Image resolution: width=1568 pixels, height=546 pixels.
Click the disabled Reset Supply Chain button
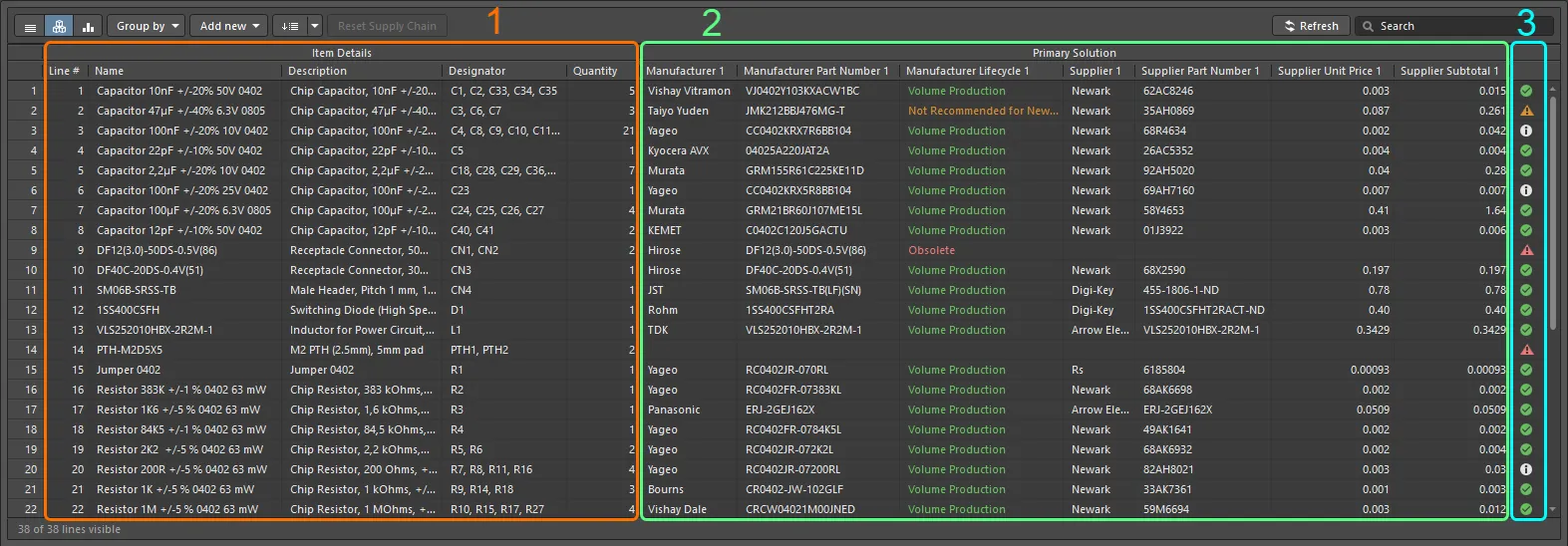387,26
